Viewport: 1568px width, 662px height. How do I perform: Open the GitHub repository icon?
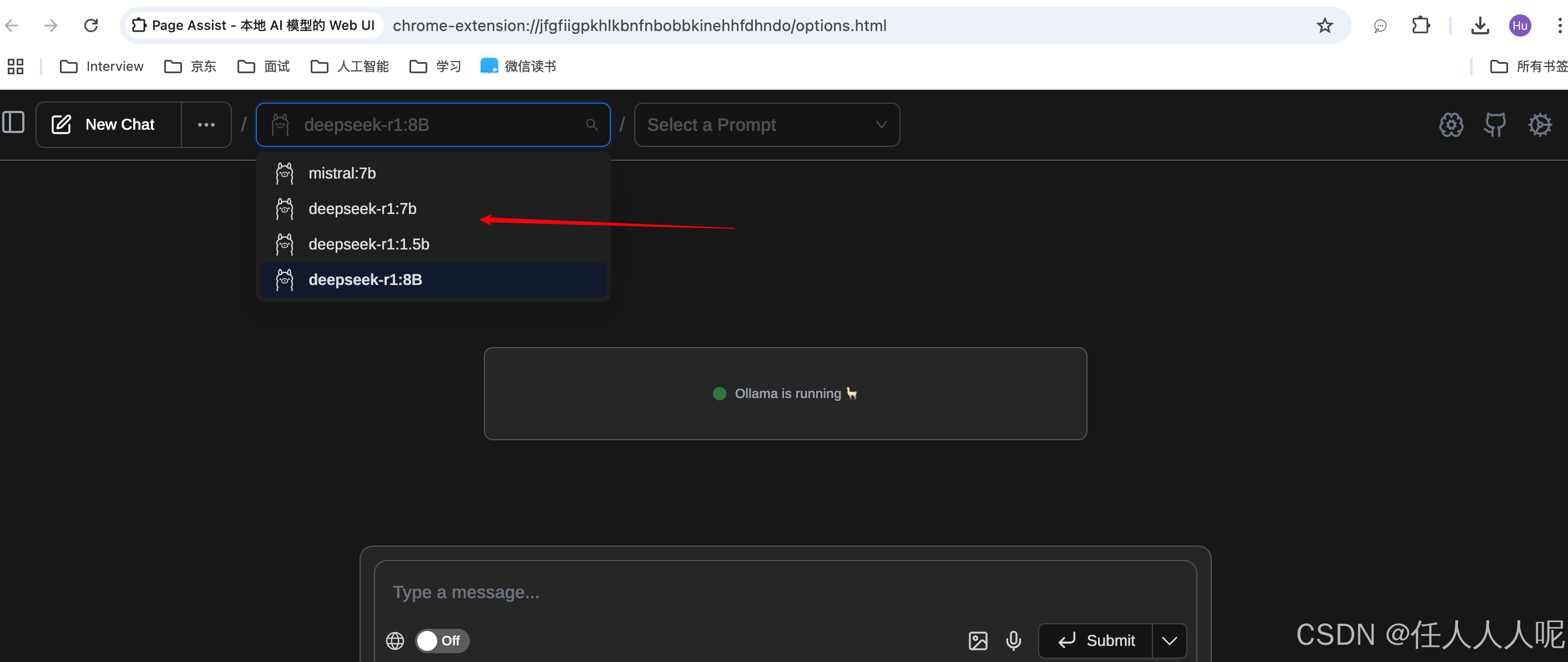(1495, 125)
